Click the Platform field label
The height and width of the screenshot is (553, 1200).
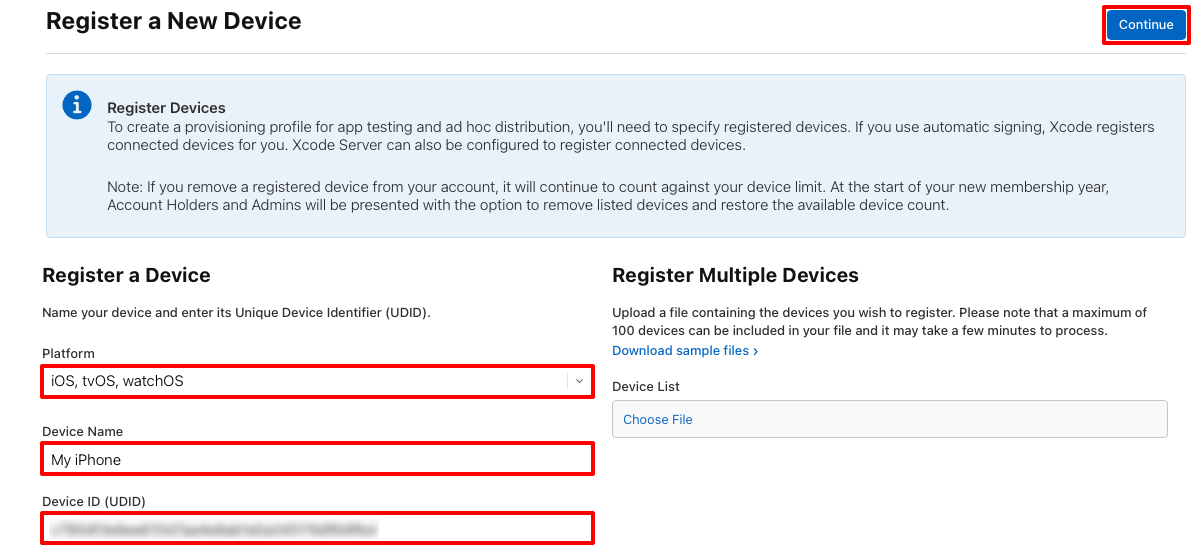coord(68,353)
